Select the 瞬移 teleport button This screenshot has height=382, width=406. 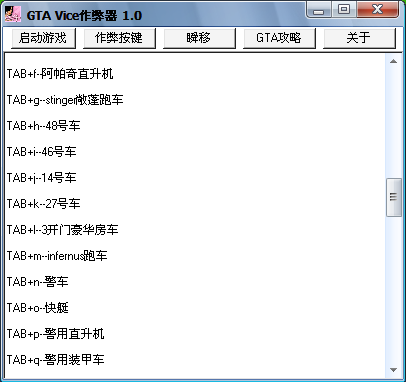[x=199, y=38]
